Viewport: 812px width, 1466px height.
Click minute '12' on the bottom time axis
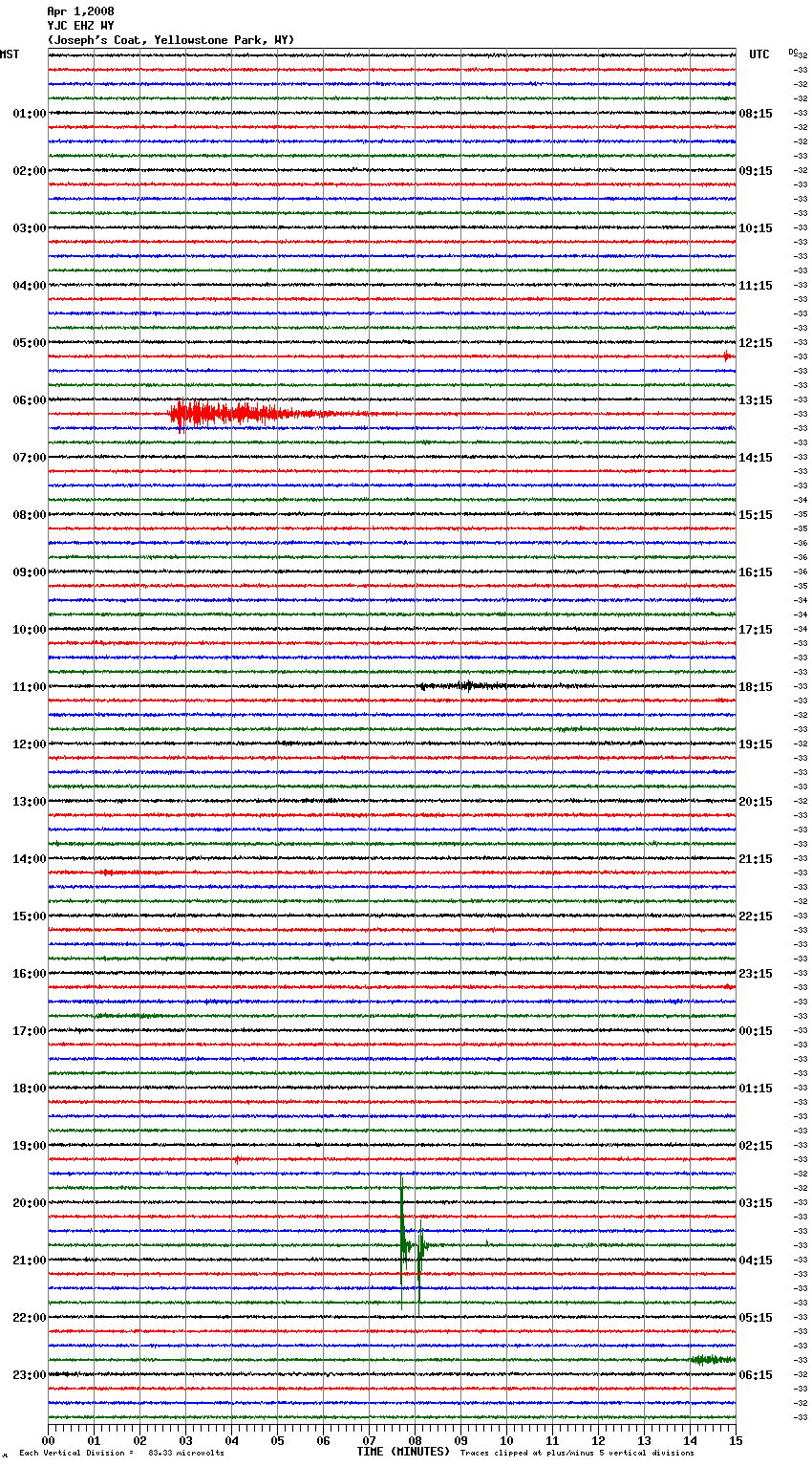pyautogui.click(x=598, y=1440)
